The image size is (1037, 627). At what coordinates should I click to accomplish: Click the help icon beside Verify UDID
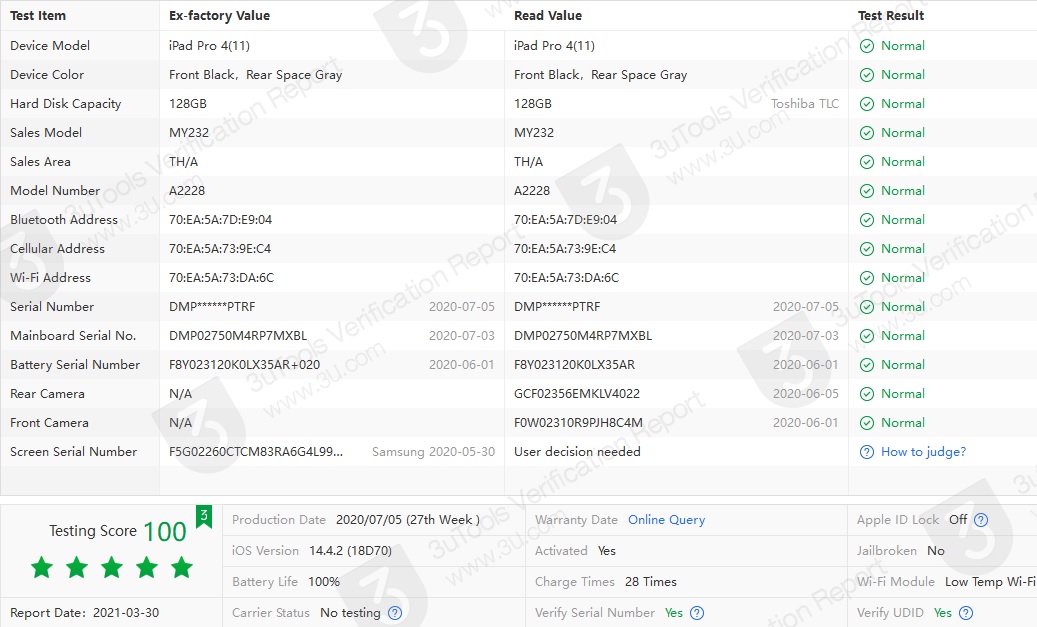(966, 613)
